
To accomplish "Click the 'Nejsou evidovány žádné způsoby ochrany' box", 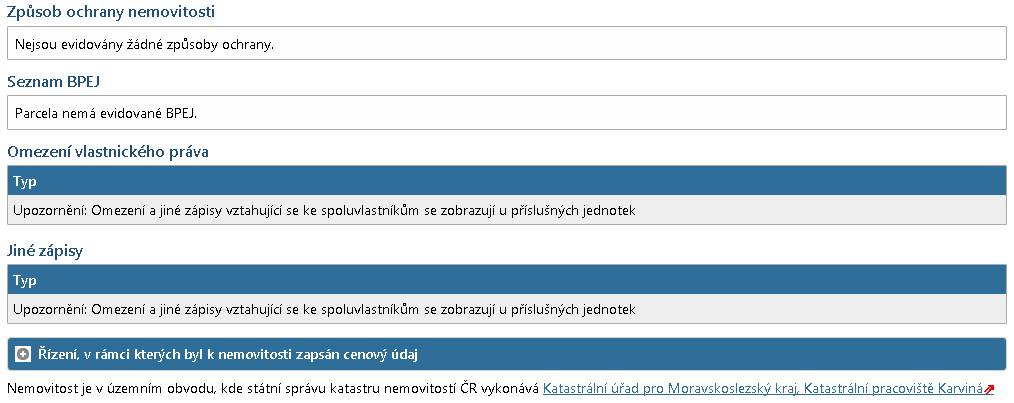I will [x=507, y=43].
